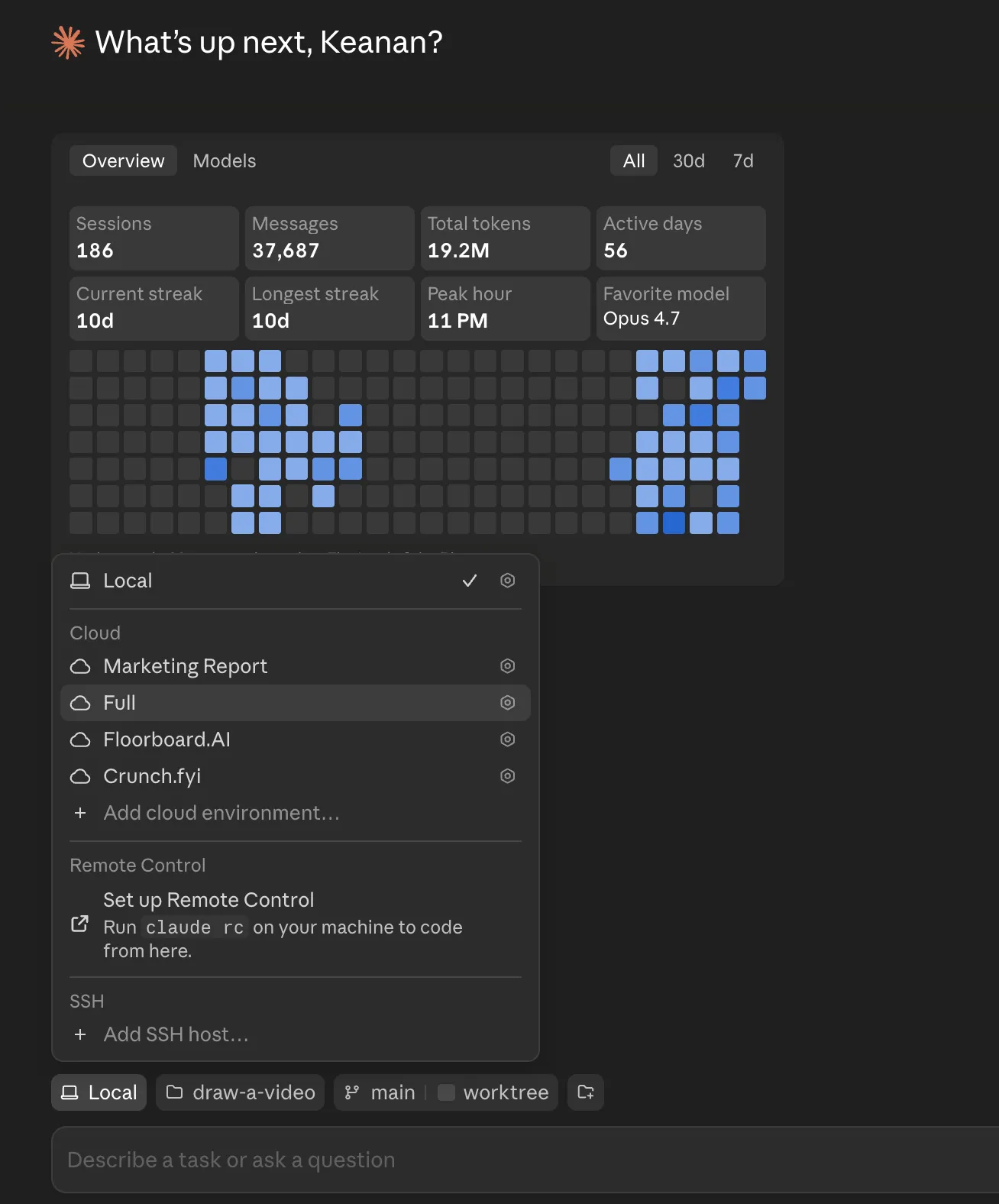Click the Remote Control section header
Viewport: 999px width, 1204px height.
pyautogui.click(x=137, y=866)
